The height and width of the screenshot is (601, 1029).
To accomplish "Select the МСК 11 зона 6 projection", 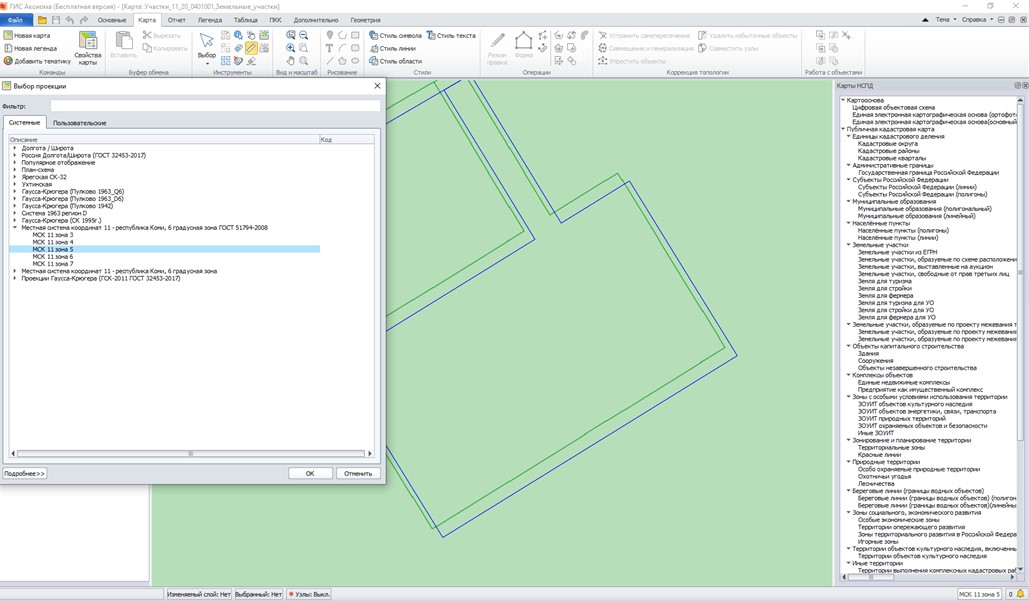I will tap(53, 257).
